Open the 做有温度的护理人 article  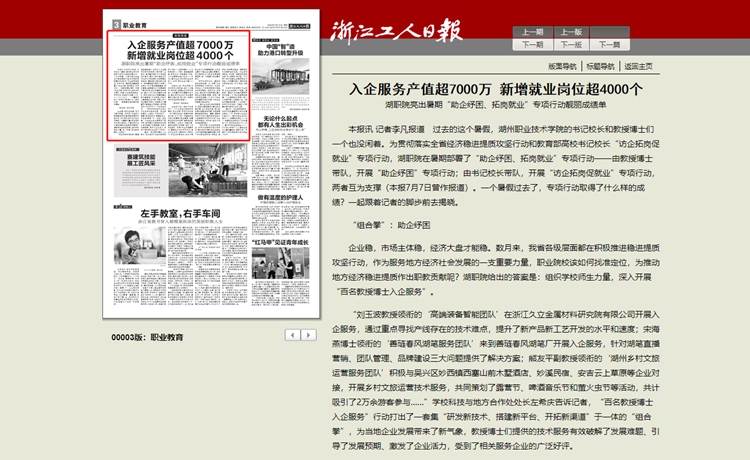click(280, 197)
